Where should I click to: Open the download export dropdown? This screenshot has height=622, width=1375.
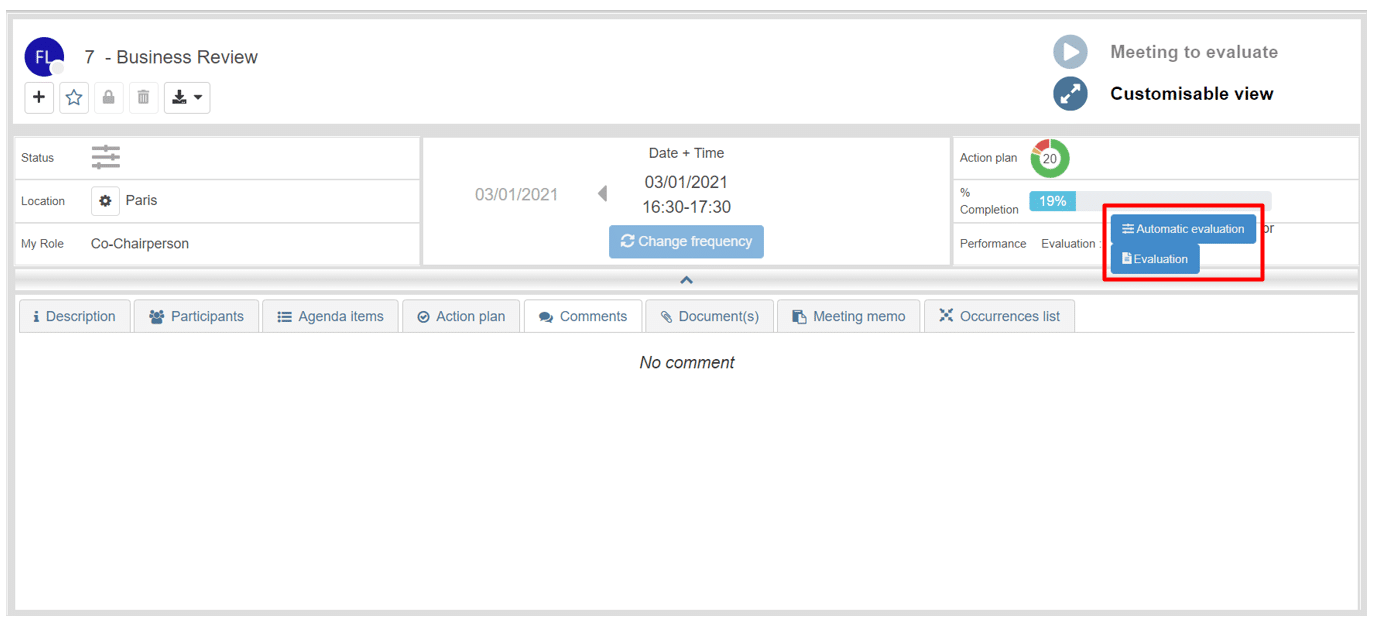pyautogui.click(x=187, y=97)
